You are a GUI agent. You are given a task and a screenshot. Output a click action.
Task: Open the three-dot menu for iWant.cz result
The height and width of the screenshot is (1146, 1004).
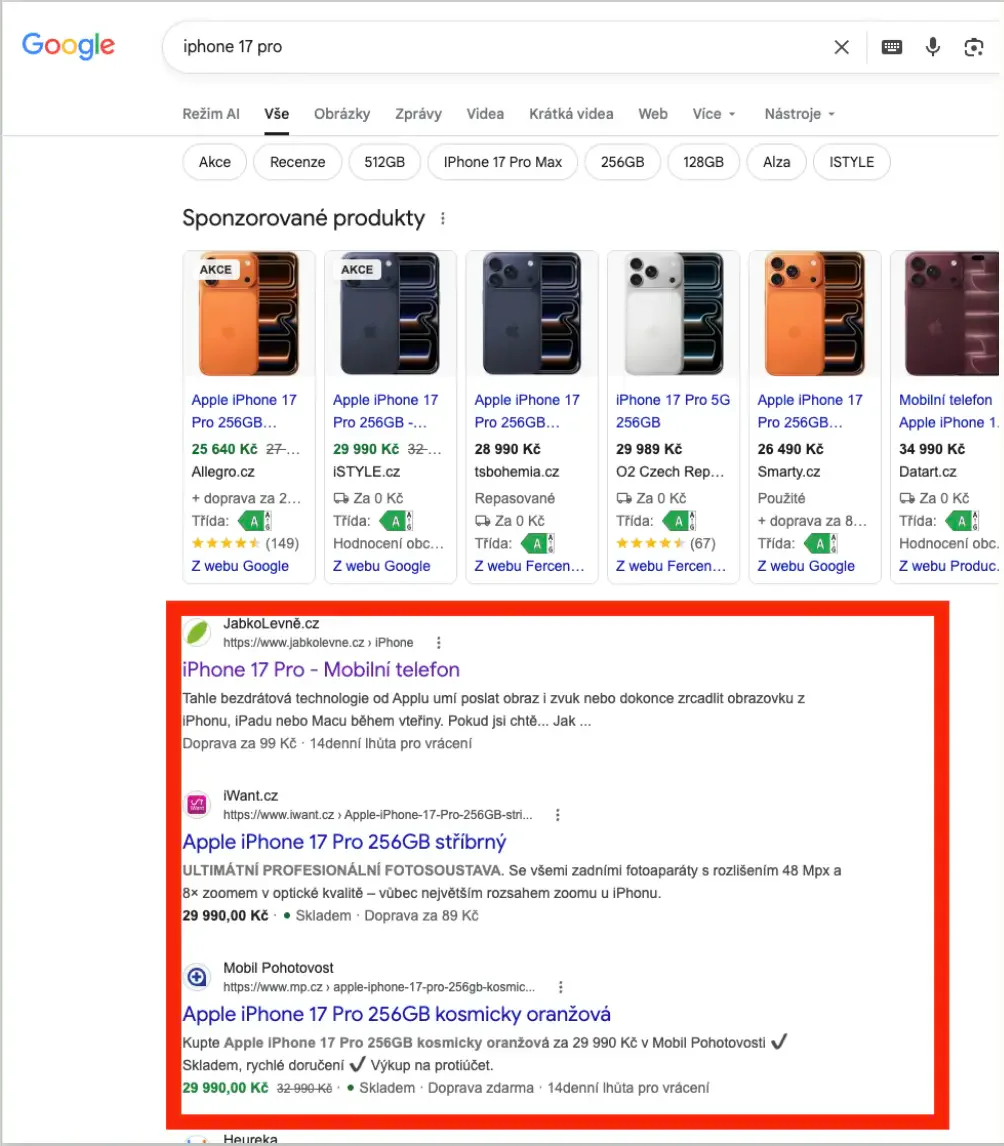coord(558,814)
